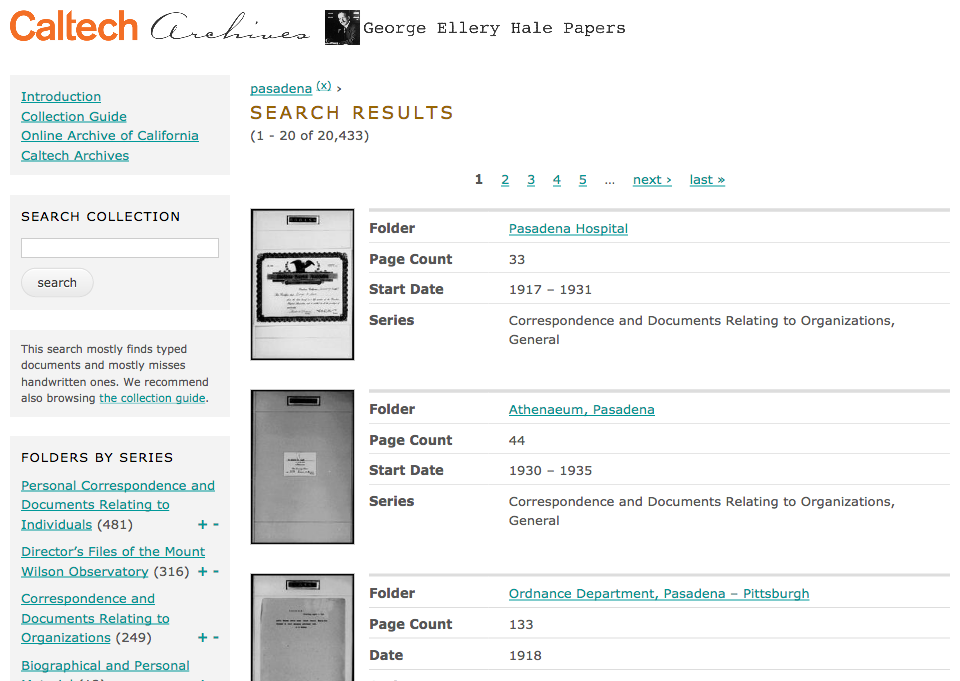Click the Caltech logo
Screen dimensions: 960x681
coord(73,27)
